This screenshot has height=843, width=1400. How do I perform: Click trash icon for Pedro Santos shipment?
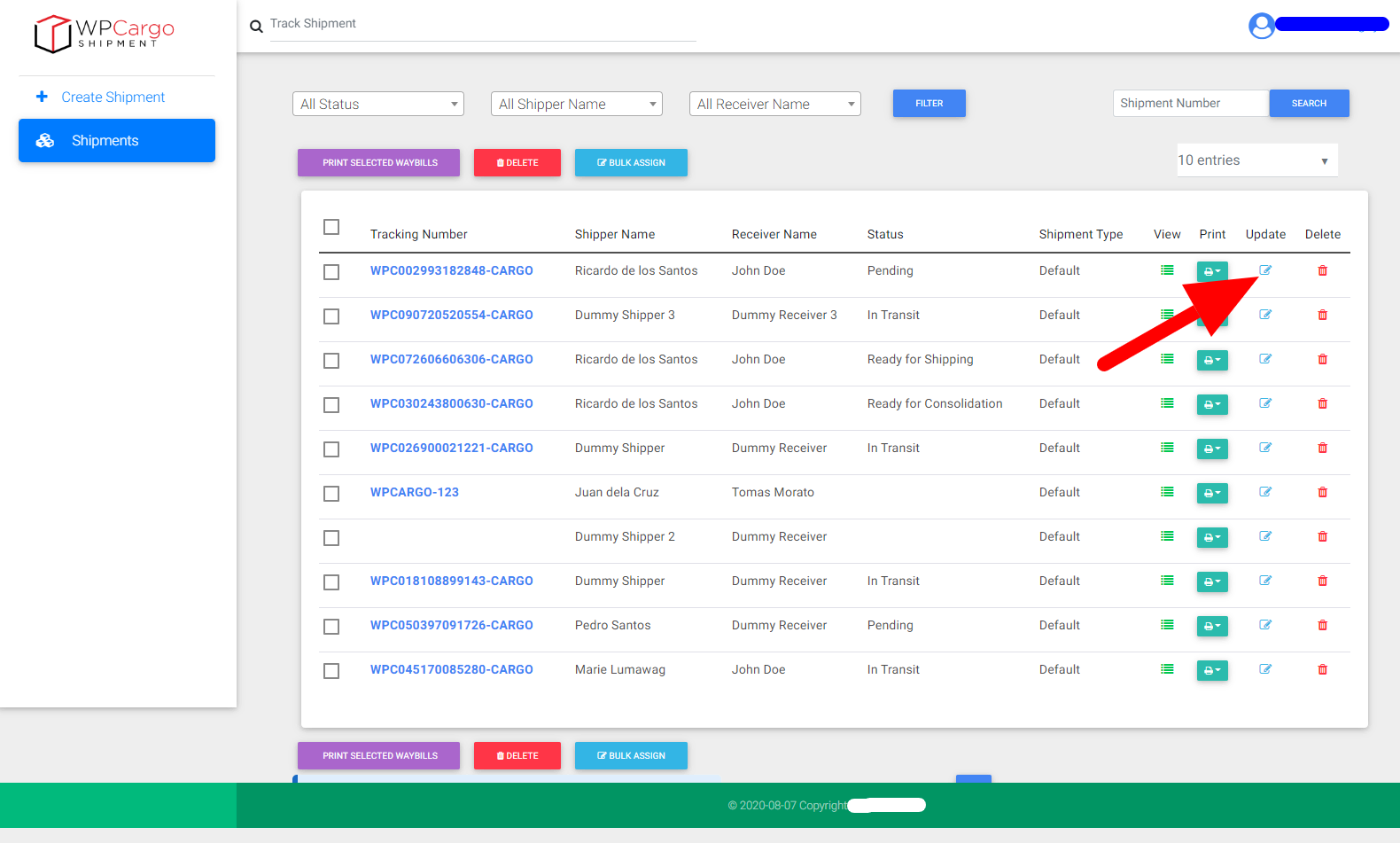tap(1322, 625)
